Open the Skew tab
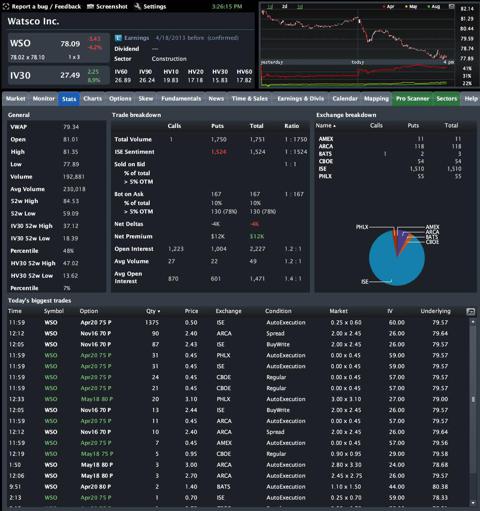 pyautogui.click(x=146, y=99)
